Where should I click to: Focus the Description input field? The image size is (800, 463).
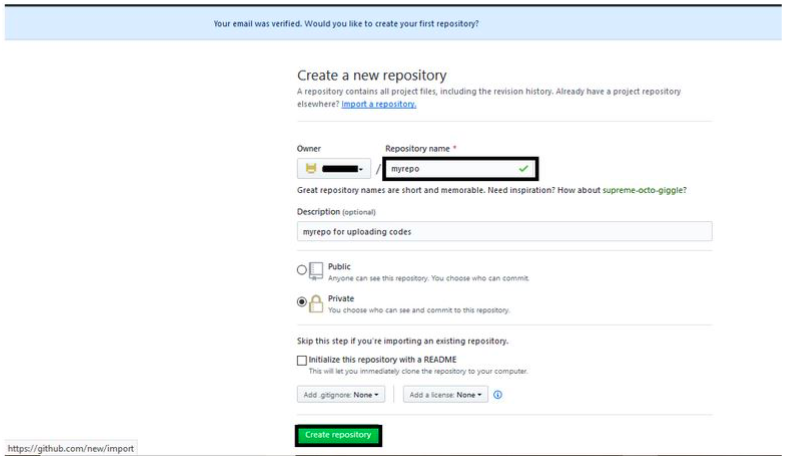504,231
